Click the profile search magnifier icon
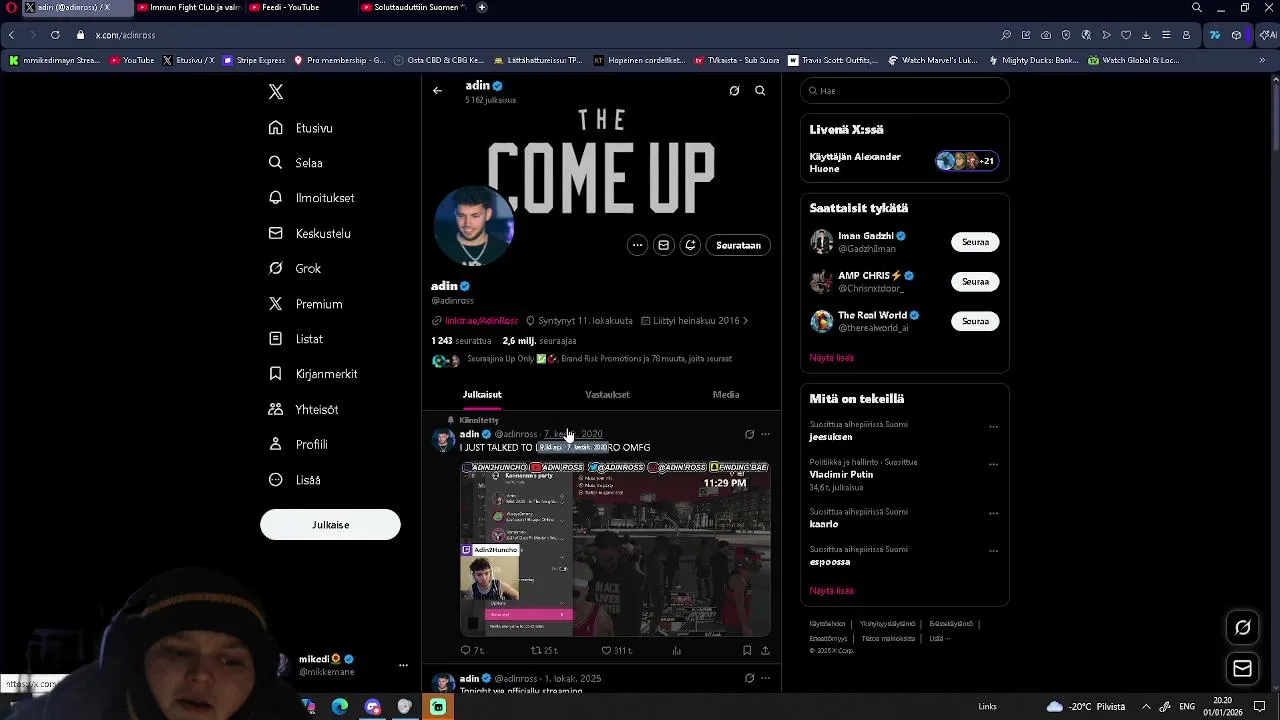This screenshot has height=720, width=1280. tap(760, 91)
